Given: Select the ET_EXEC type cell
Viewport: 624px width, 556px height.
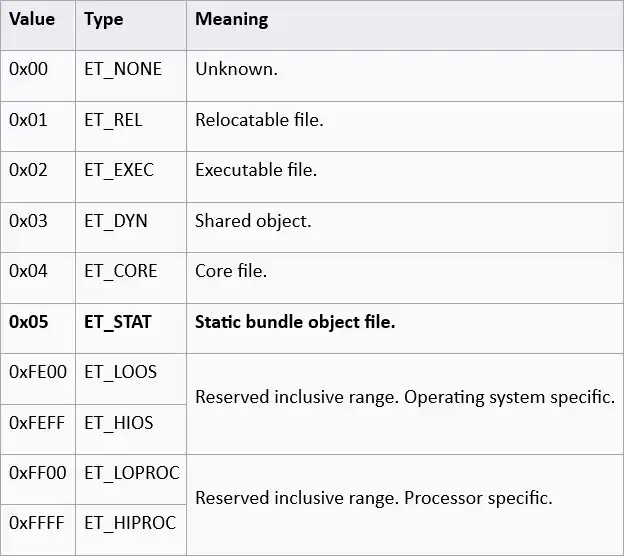Looking at the screenshot, I should click(x=131, y=177).
